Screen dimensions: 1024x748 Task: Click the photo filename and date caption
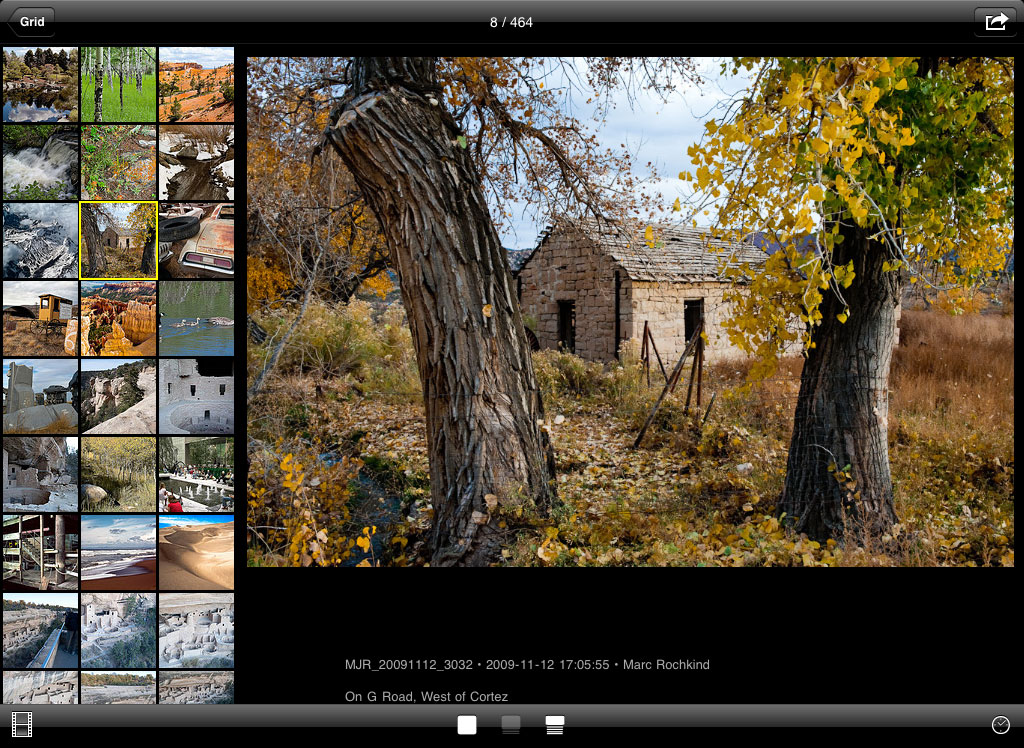[x=527, y=665]
